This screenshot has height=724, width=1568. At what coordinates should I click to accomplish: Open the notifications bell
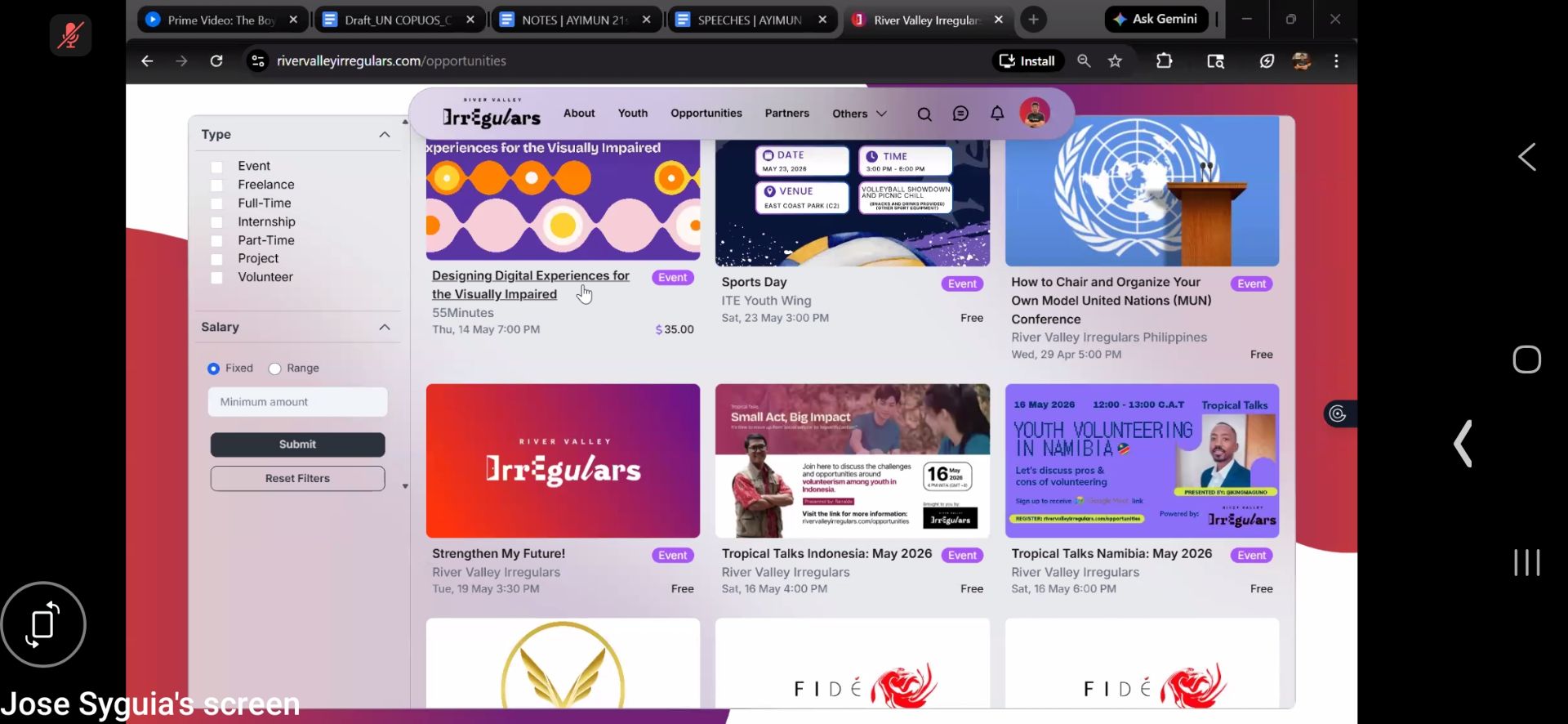pyautogui.click(x=997, y=114)
